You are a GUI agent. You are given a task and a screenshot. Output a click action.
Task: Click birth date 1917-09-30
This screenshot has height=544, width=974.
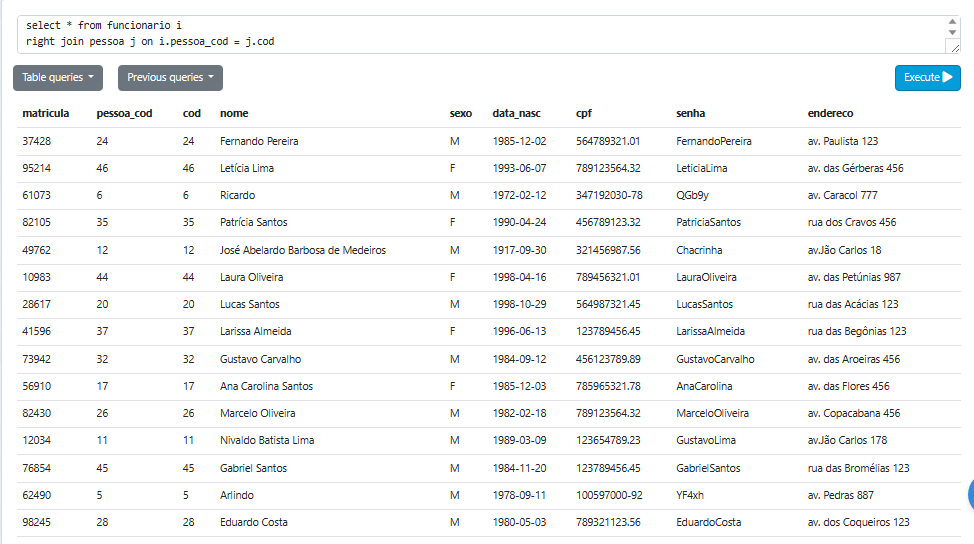coord(519,250)
